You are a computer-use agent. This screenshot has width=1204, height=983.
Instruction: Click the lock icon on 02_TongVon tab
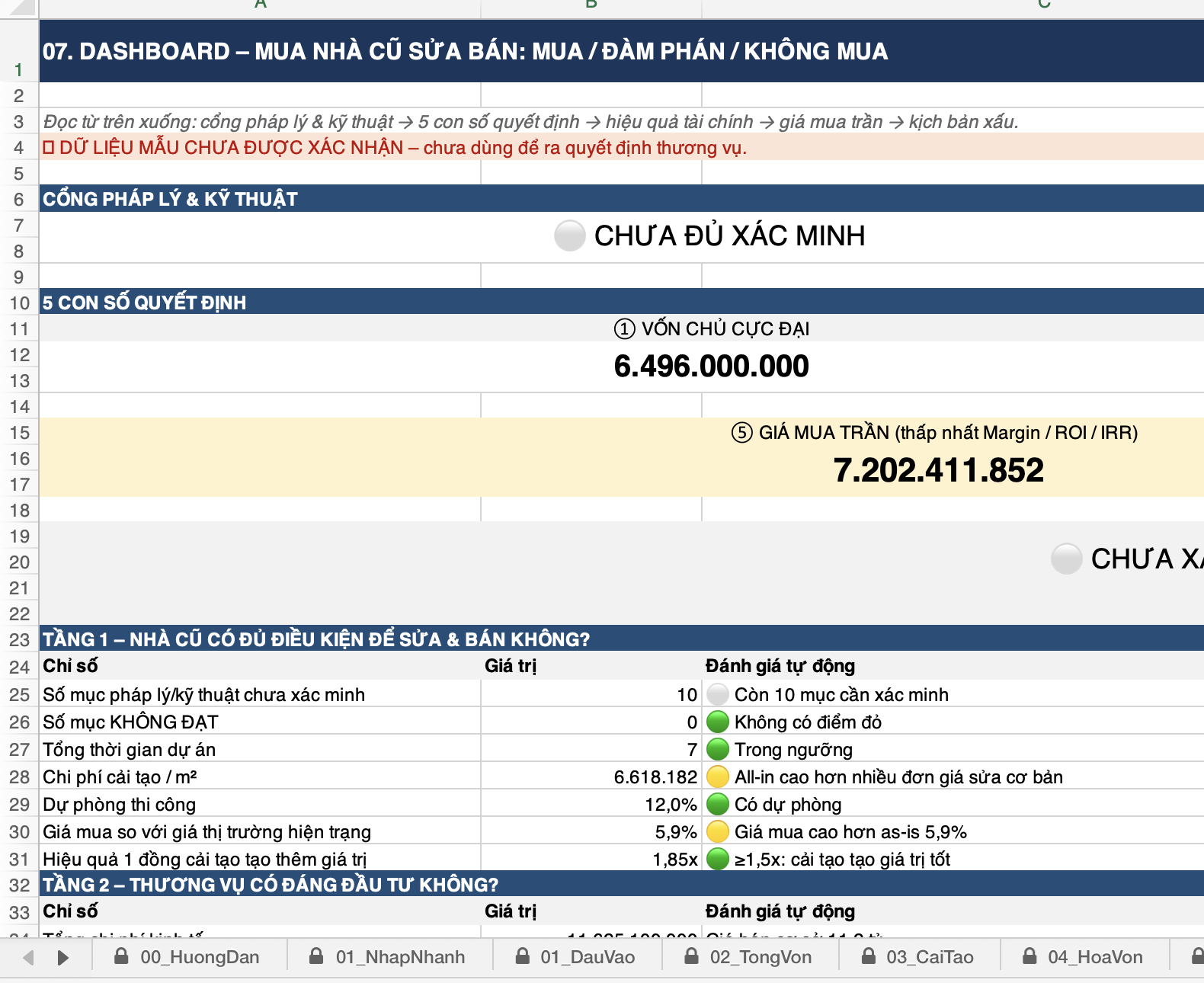click(692, 956)
